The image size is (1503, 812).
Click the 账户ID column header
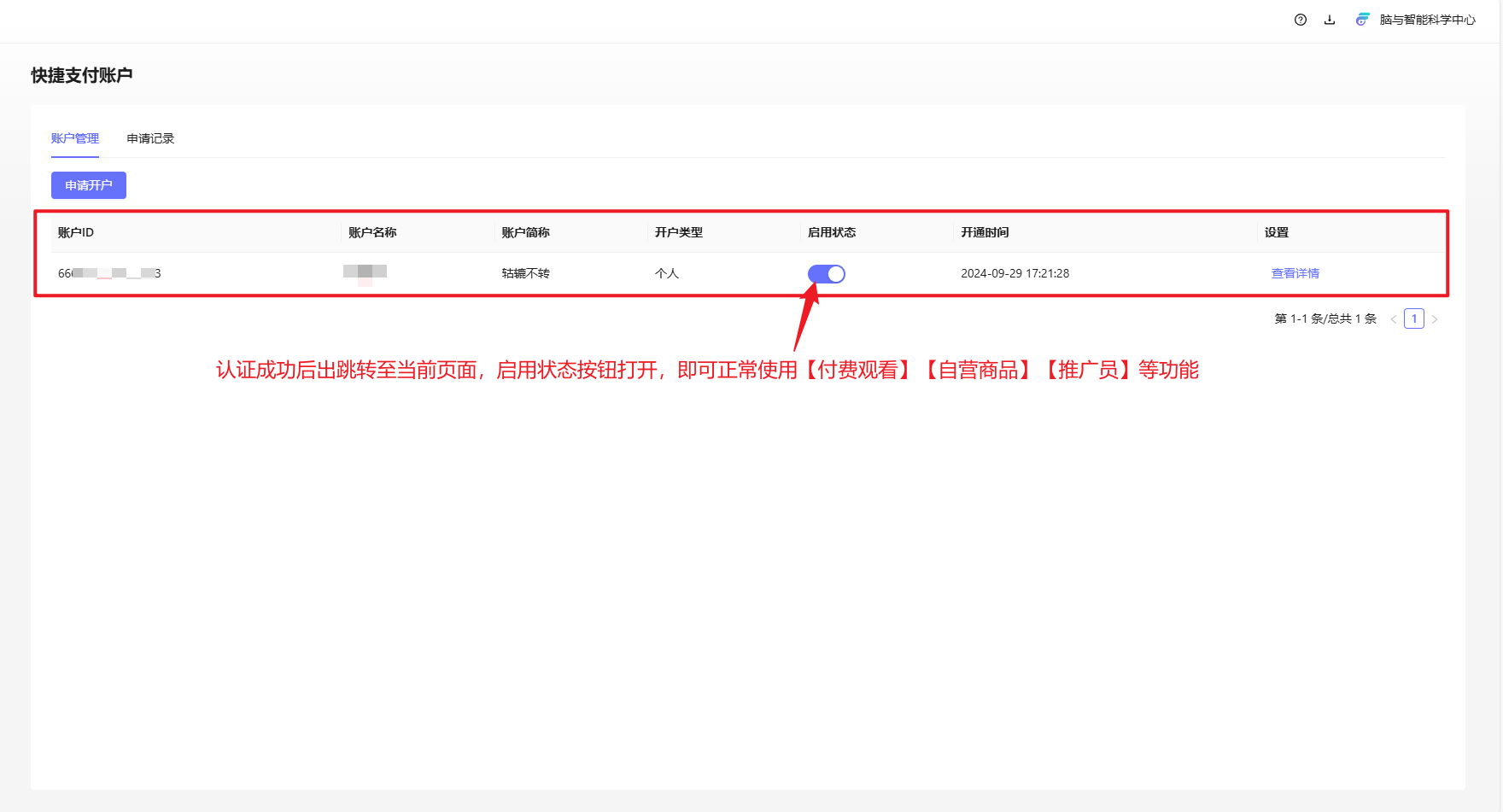[76, 232]
